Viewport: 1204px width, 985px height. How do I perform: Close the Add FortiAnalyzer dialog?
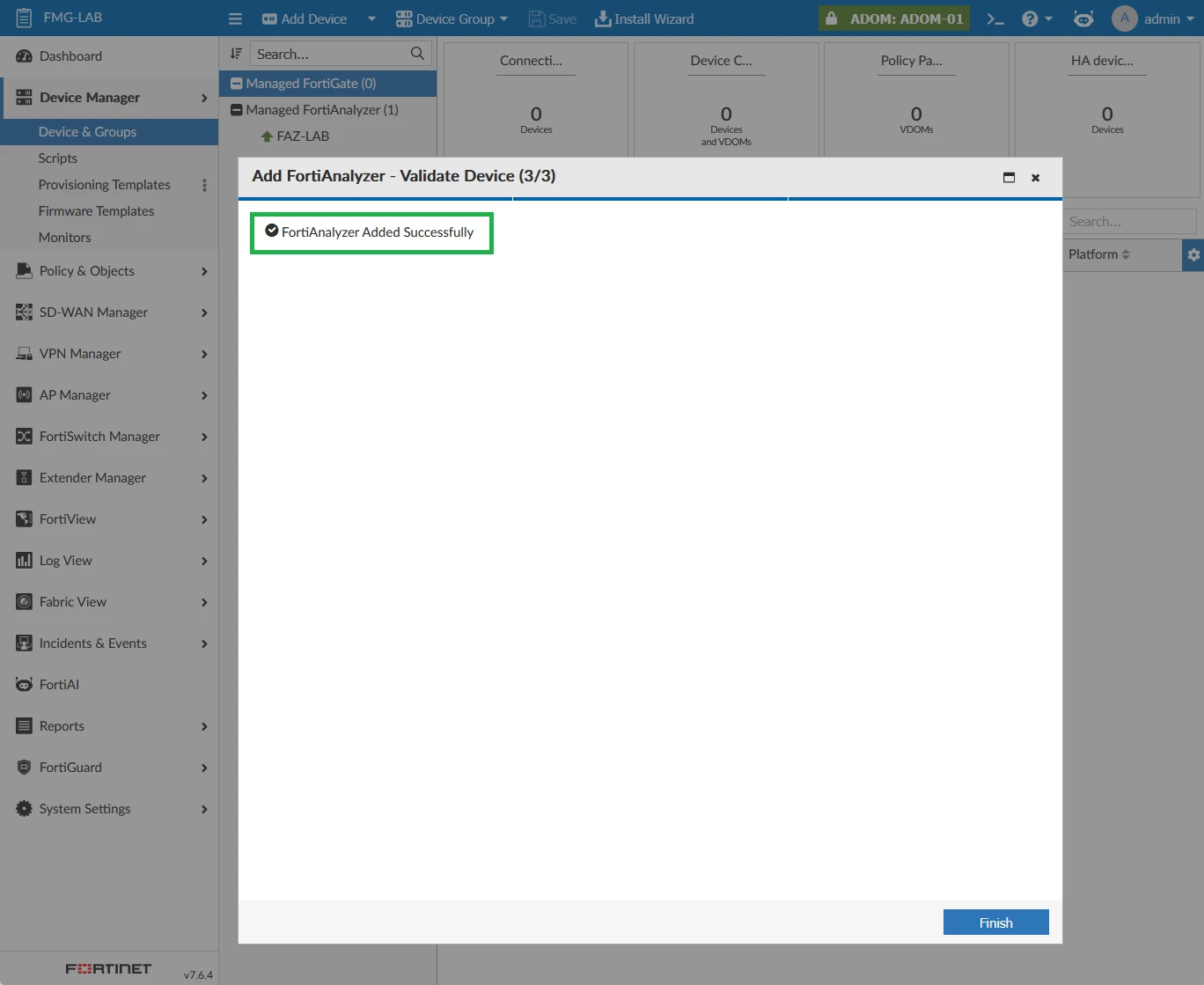point(1036,177)
